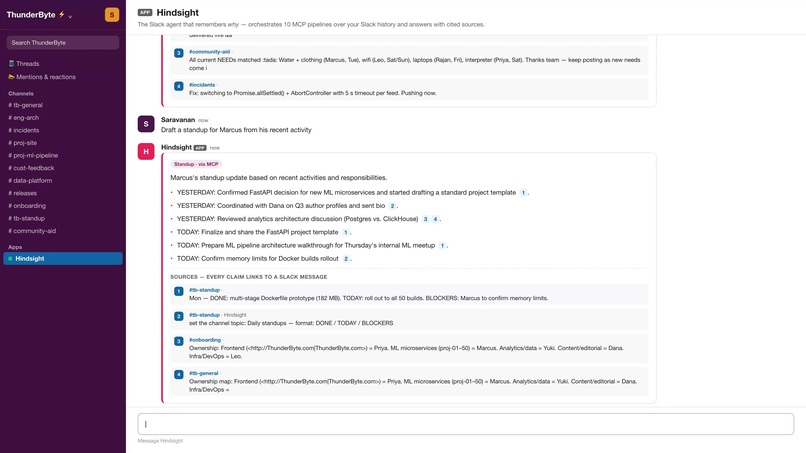Focus the Search ThunderByte field
Screen dimensions: 806x453
63,43
